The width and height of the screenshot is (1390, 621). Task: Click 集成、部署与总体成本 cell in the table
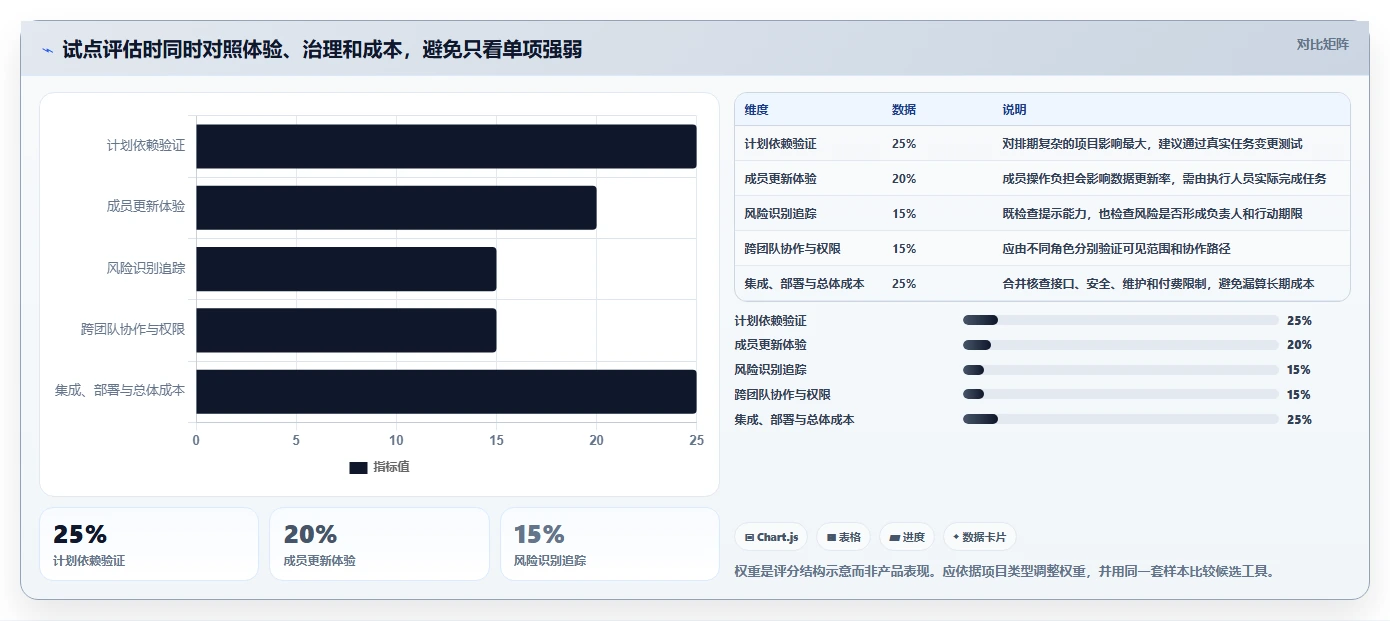tap(804, 284)
